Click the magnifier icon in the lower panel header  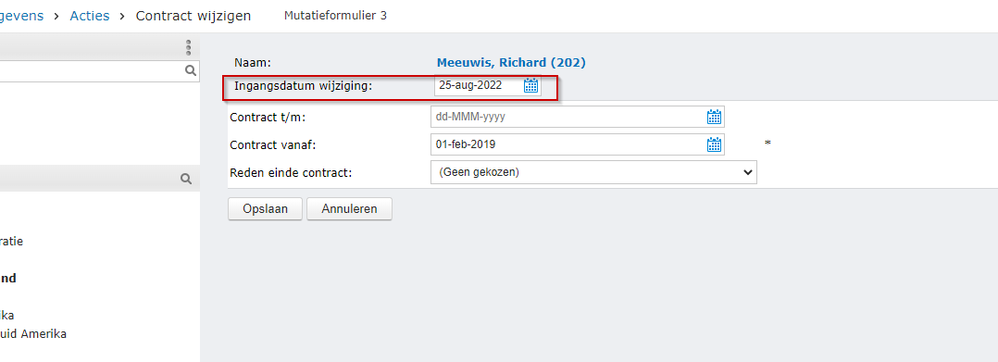tap(186, 179)
